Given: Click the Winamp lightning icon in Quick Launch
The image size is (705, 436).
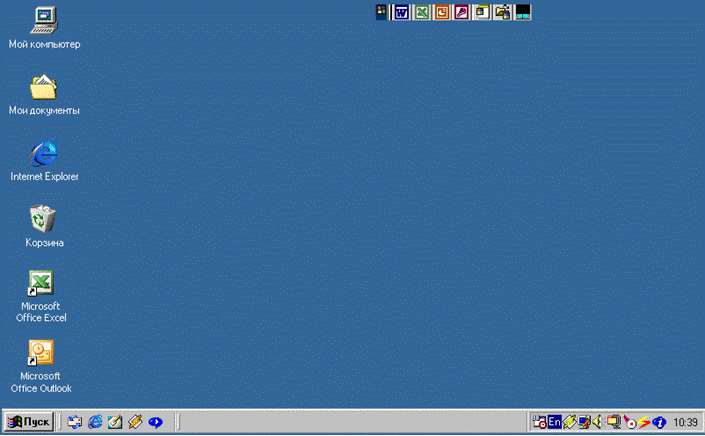Looking at the screenshot, I should click(135, 422).
